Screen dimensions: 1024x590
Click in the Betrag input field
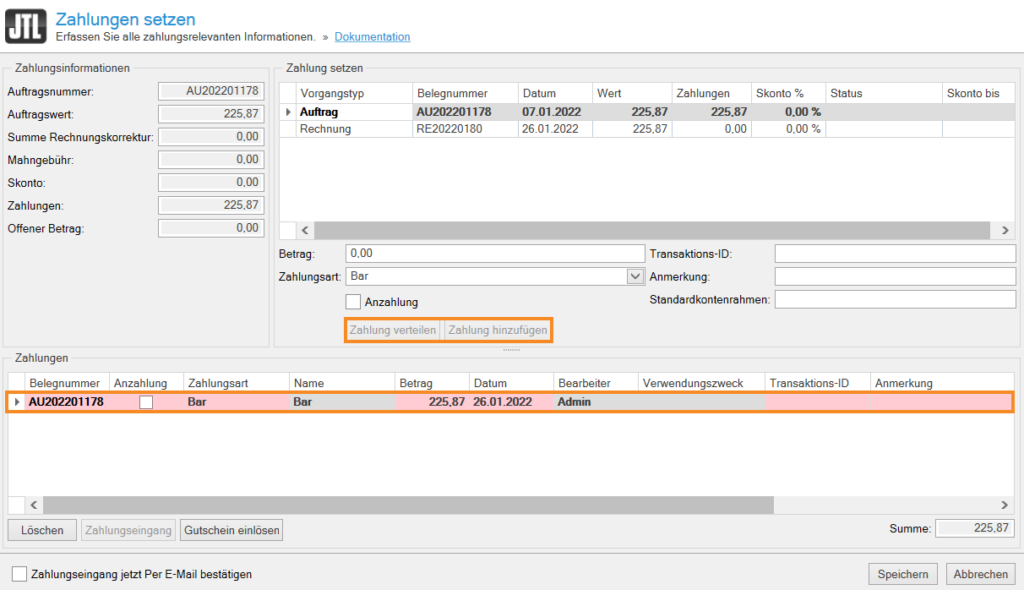click(x=495, y=253)
